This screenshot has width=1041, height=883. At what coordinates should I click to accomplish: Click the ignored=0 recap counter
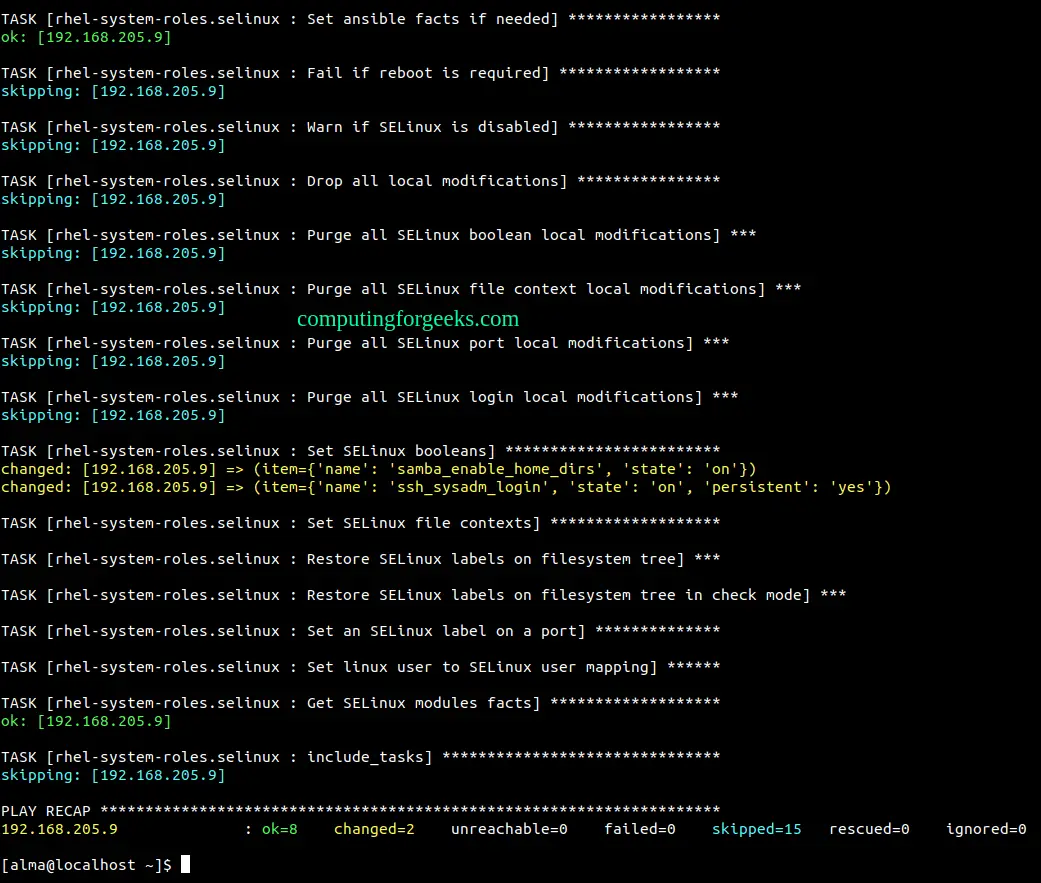point(985,828)
